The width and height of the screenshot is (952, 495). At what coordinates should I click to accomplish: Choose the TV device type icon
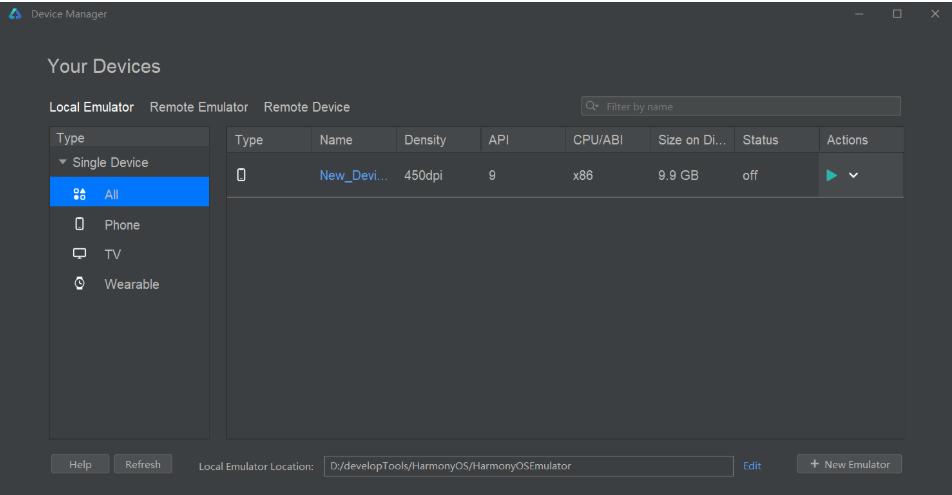pos(80,255)
